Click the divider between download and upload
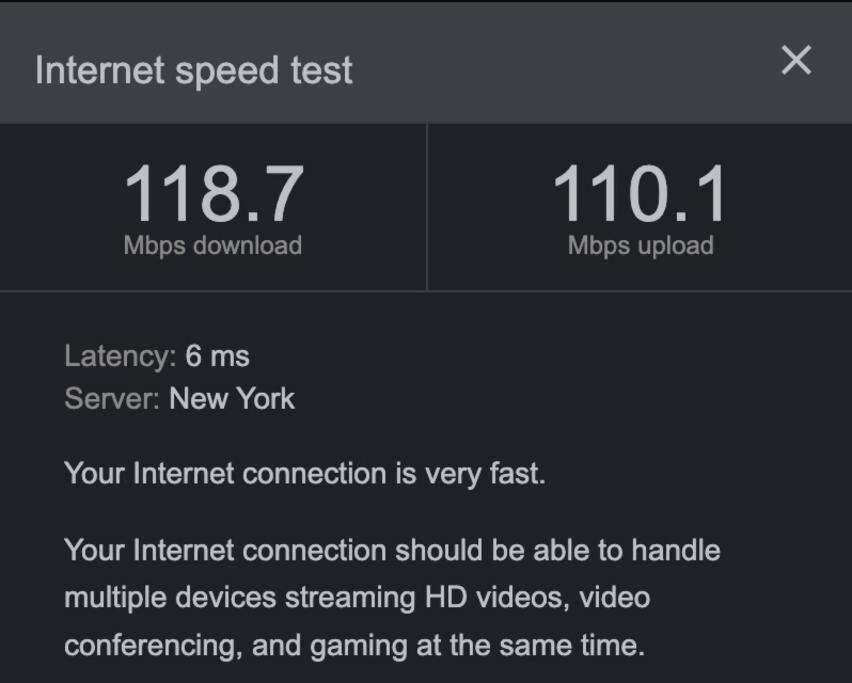Screen dimensions: 852x683 pos(427,207)
